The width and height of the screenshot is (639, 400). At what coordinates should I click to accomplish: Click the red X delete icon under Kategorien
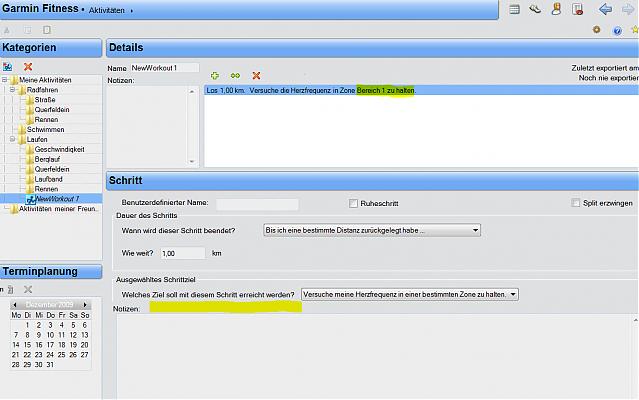pos(28,66)
